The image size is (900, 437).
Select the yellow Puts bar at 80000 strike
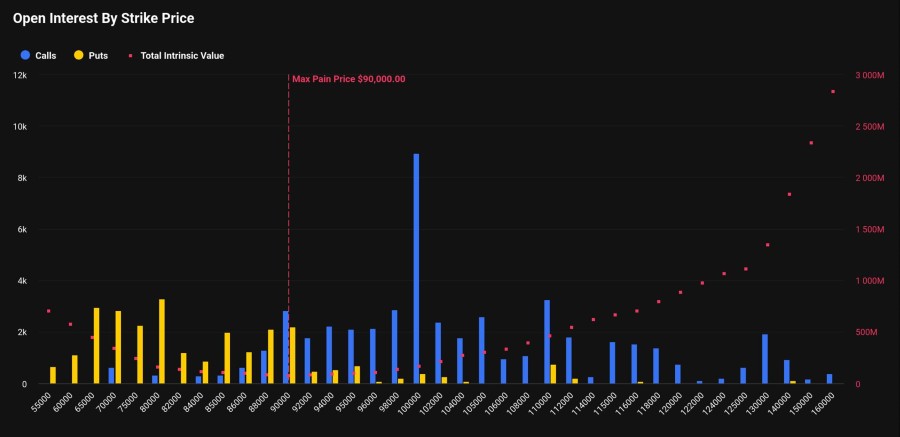point(162,341)
